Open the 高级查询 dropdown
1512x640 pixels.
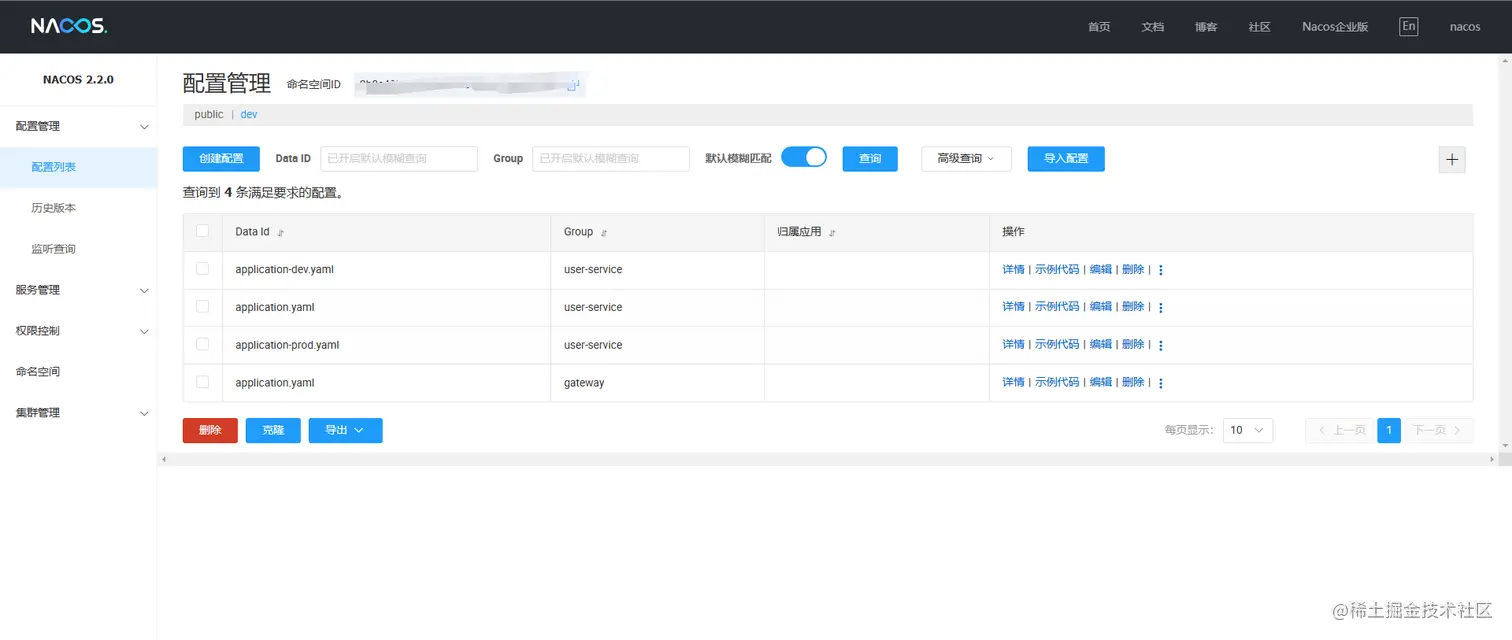(x=966, y=159)
